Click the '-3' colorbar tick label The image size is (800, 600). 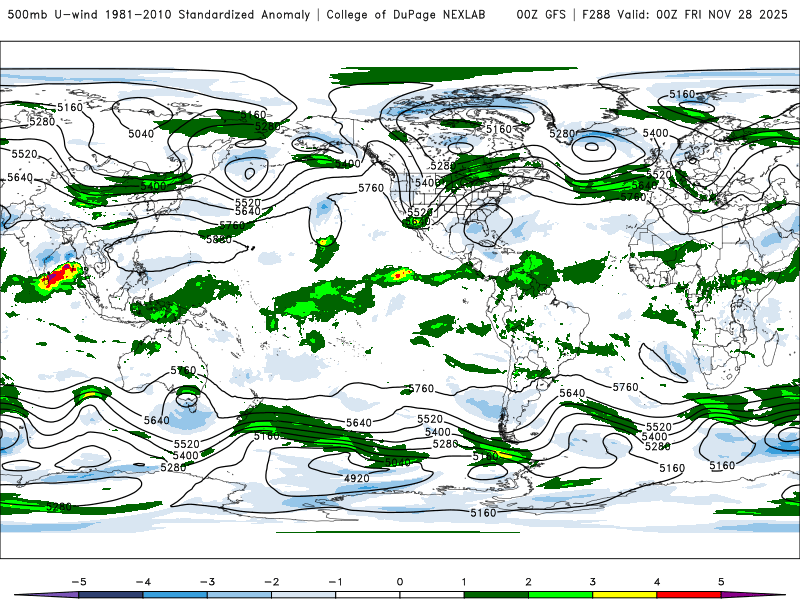[x=207, y=582]
